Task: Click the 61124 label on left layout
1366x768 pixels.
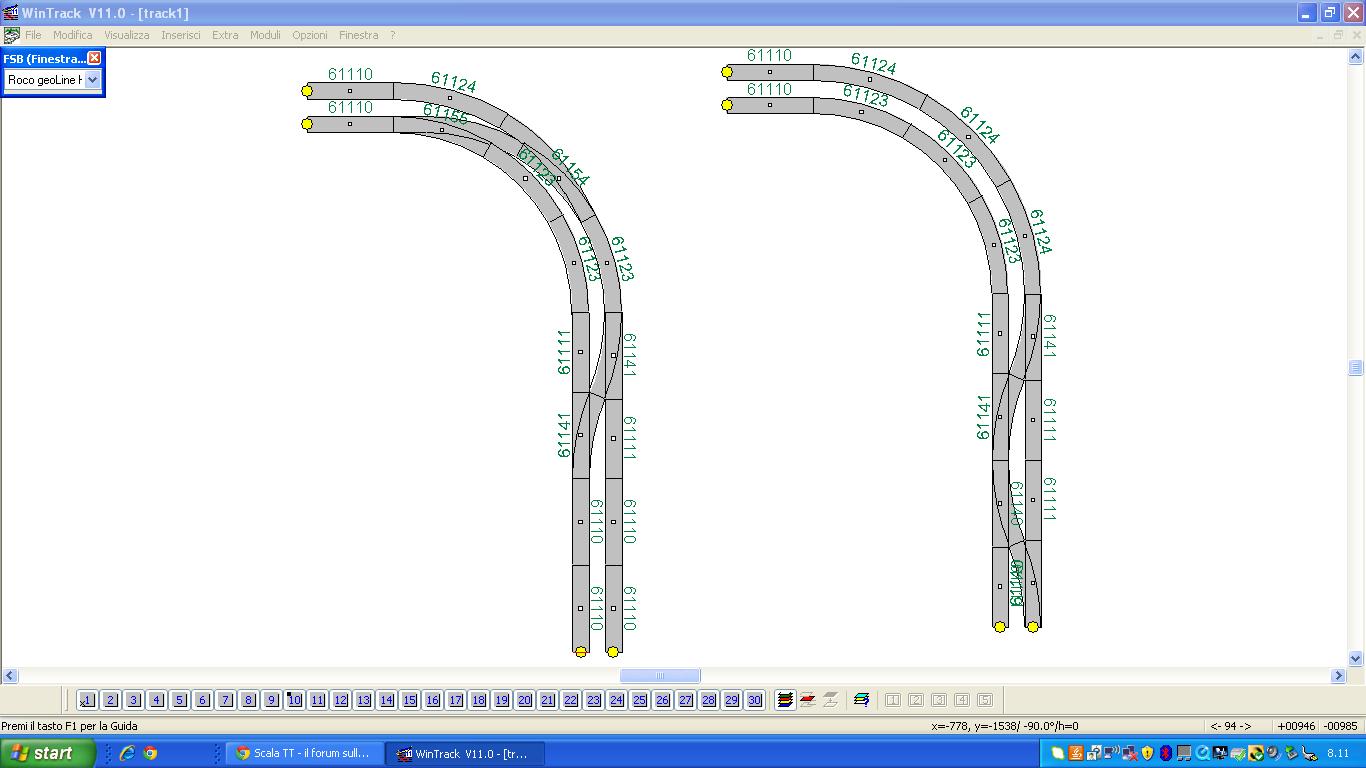Action: pos(454,82)
